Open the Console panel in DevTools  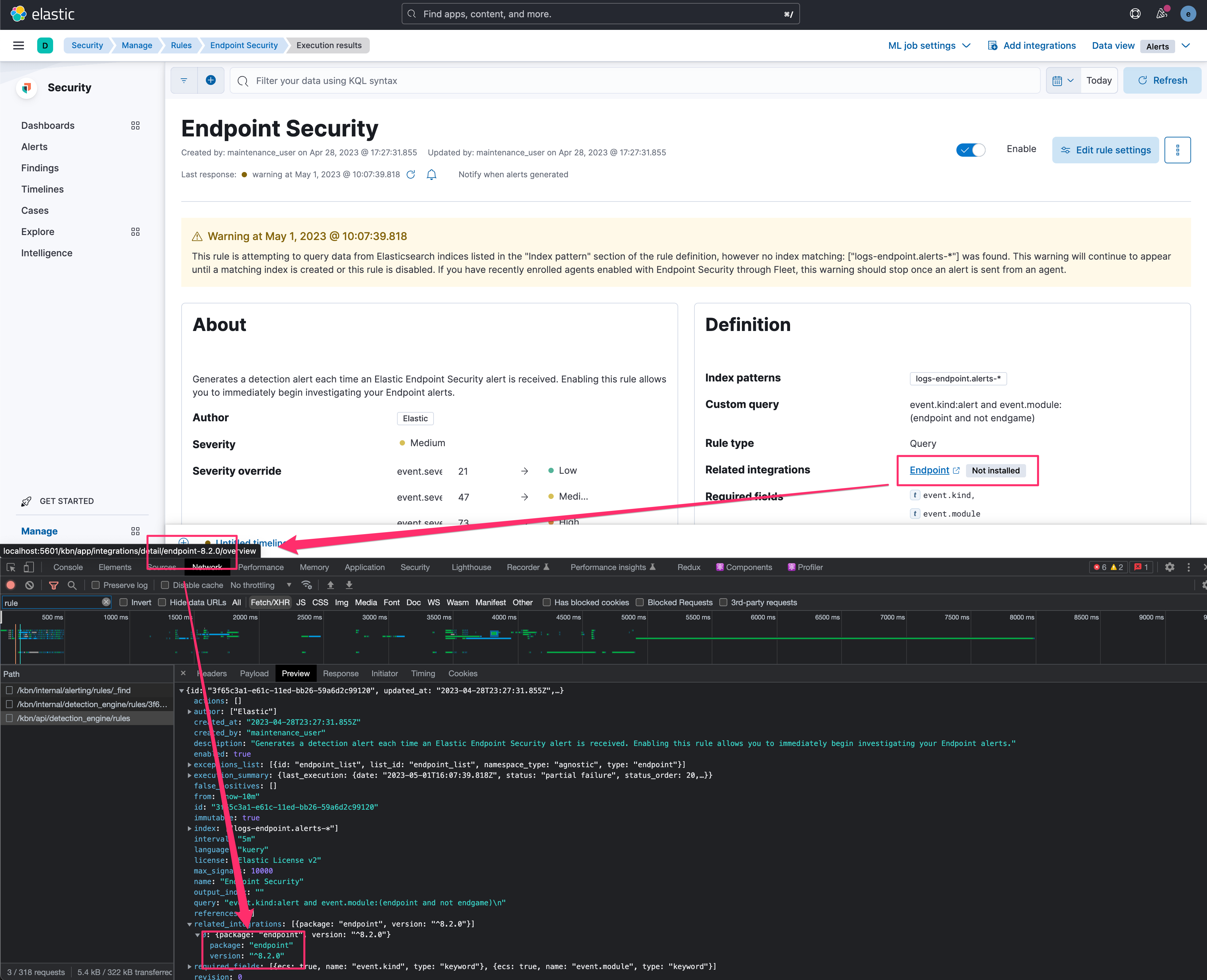point(67,567)
